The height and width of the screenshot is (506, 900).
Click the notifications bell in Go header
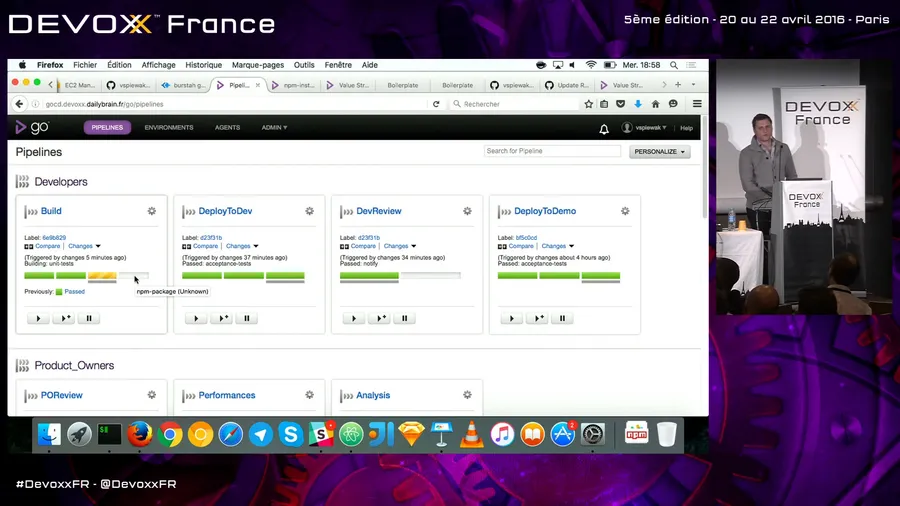tap(604, 129)
